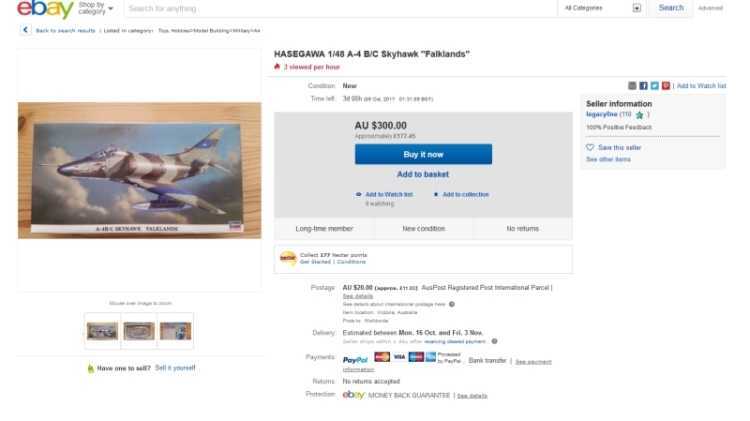Click the eBay logo

[x=45, y=9]
